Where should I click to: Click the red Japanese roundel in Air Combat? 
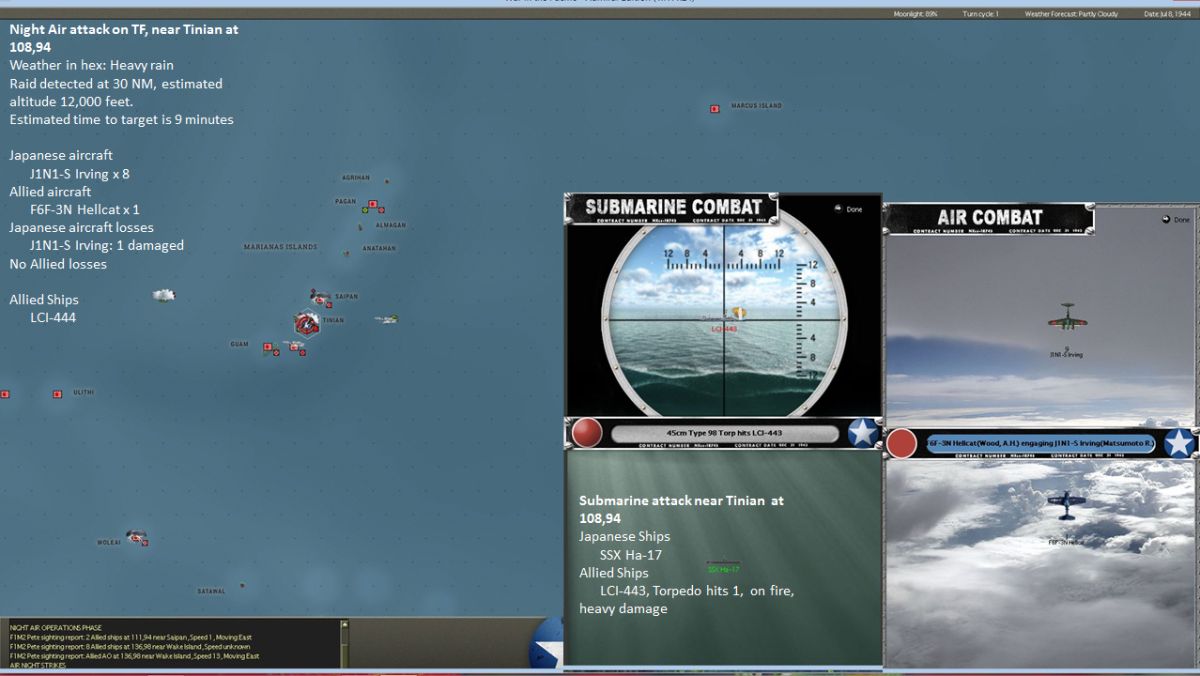tap(902, 443)
